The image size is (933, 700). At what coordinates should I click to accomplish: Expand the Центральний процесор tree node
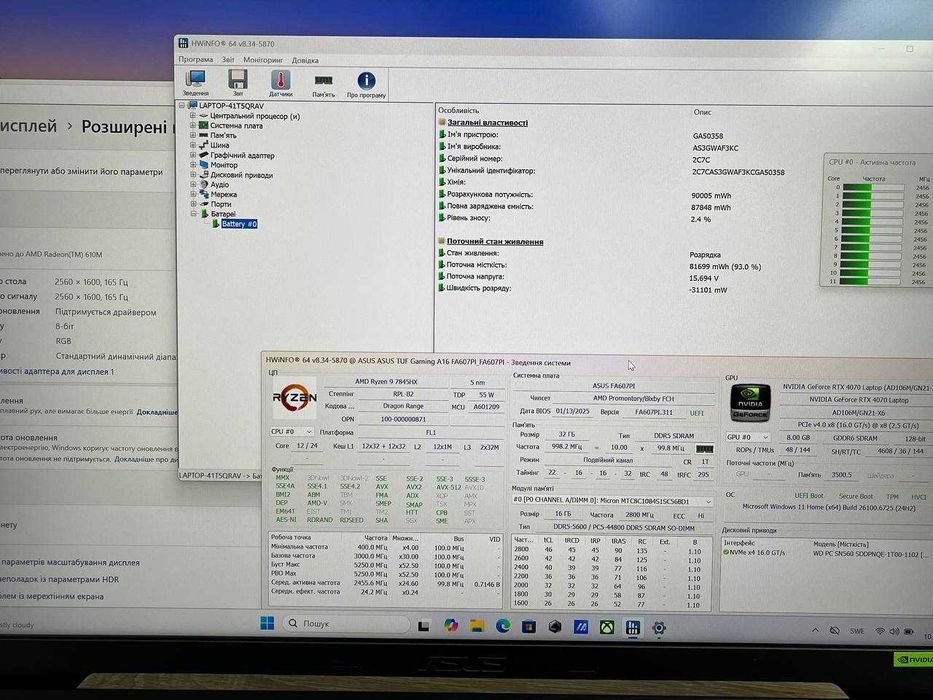[x=192, y=115]
